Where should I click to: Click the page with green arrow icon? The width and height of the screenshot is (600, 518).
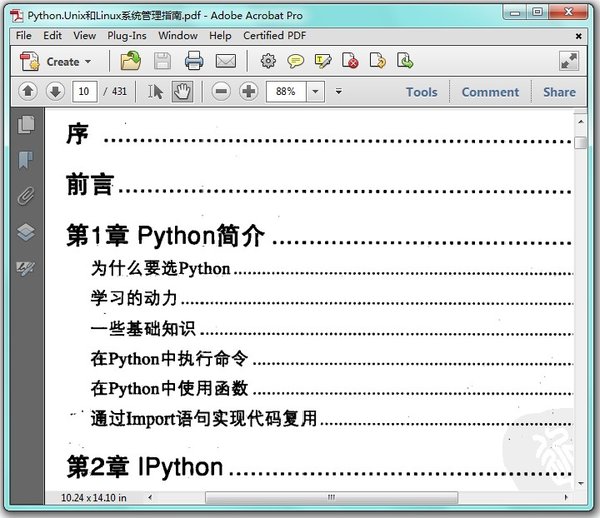click(405, 61)
